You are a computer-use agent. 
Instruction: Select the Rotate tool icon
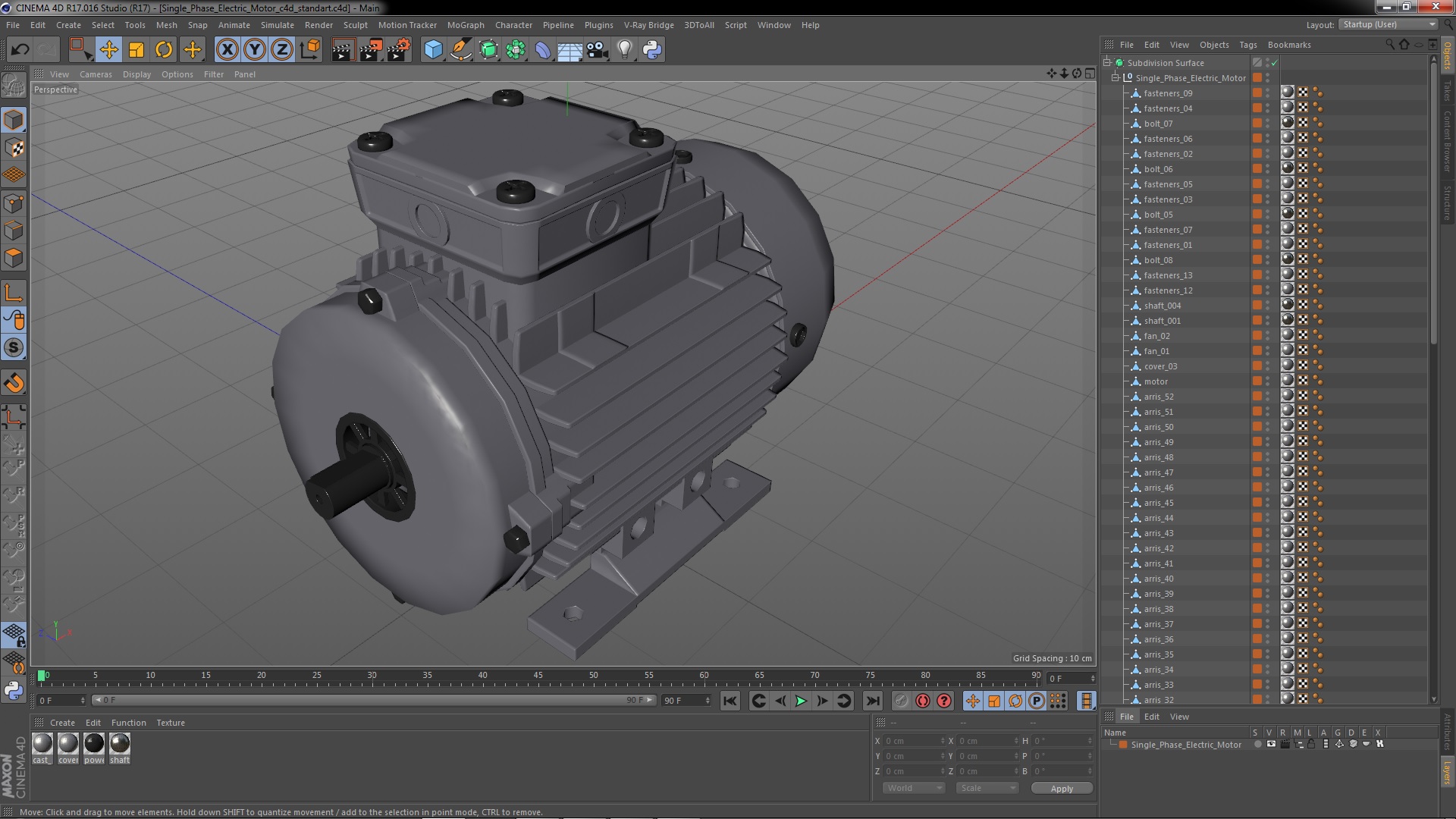coord(164,50)
